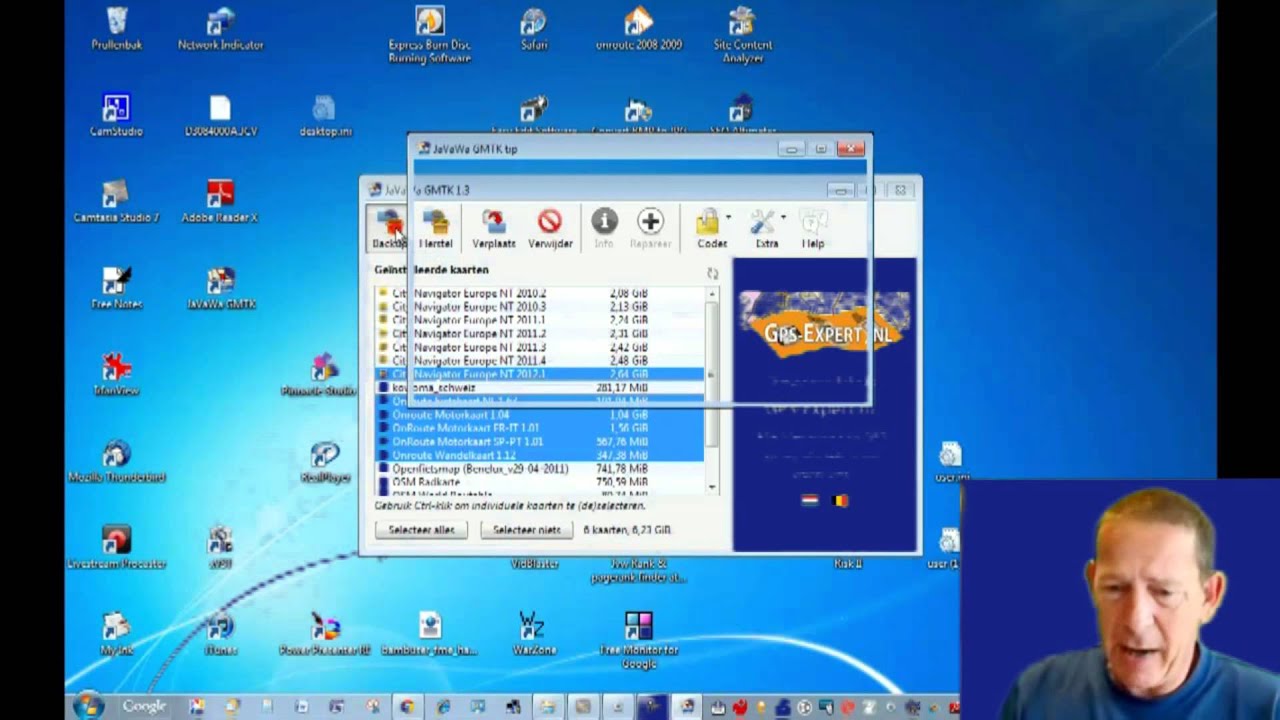Click the Google search box in the taskbar
The width and height of the screenshot is (1280, 720).
coord(147,706)
